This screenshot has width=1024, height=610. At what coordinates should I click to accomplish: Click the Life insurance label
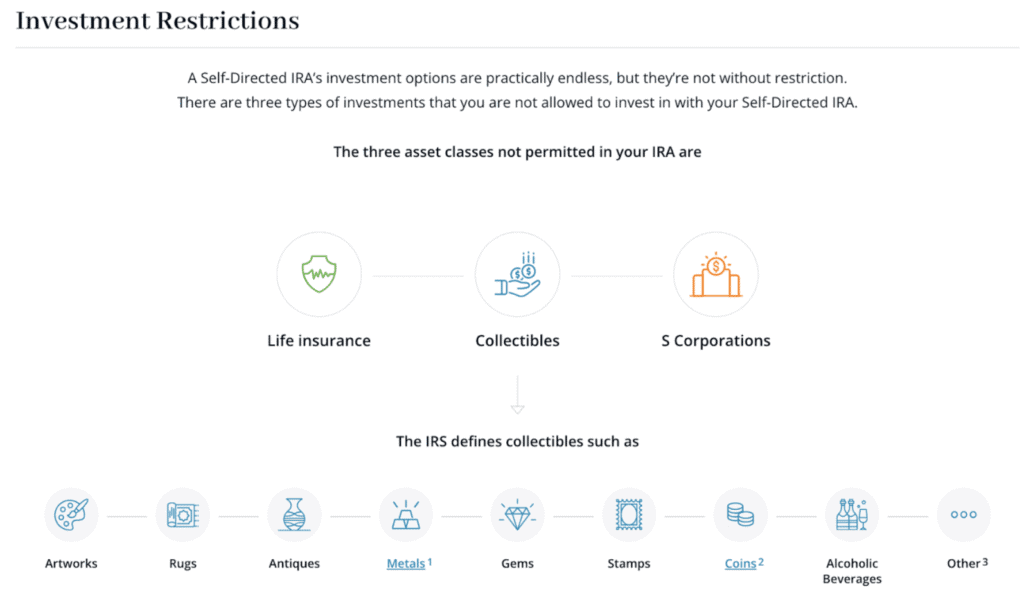319,341
